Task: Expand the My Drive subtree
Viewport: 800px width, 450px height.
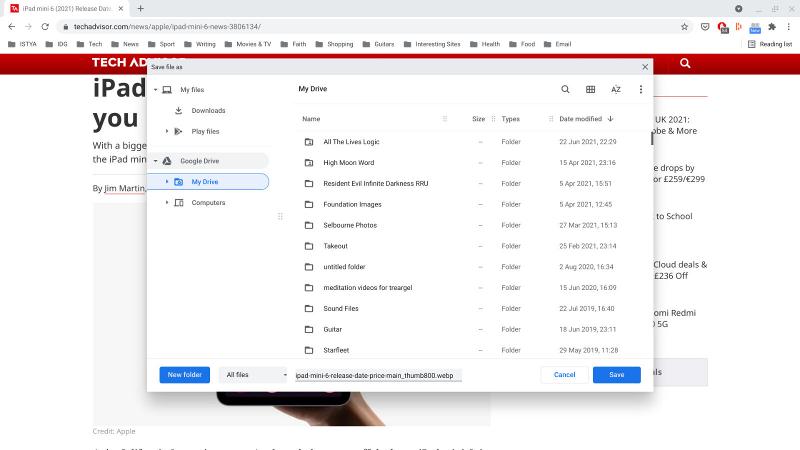Action: click(x=167, y=182)
